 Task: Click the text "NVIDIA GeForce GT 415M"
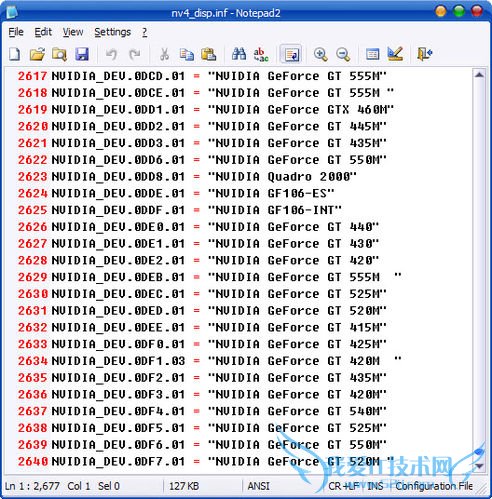click(297, 327)
